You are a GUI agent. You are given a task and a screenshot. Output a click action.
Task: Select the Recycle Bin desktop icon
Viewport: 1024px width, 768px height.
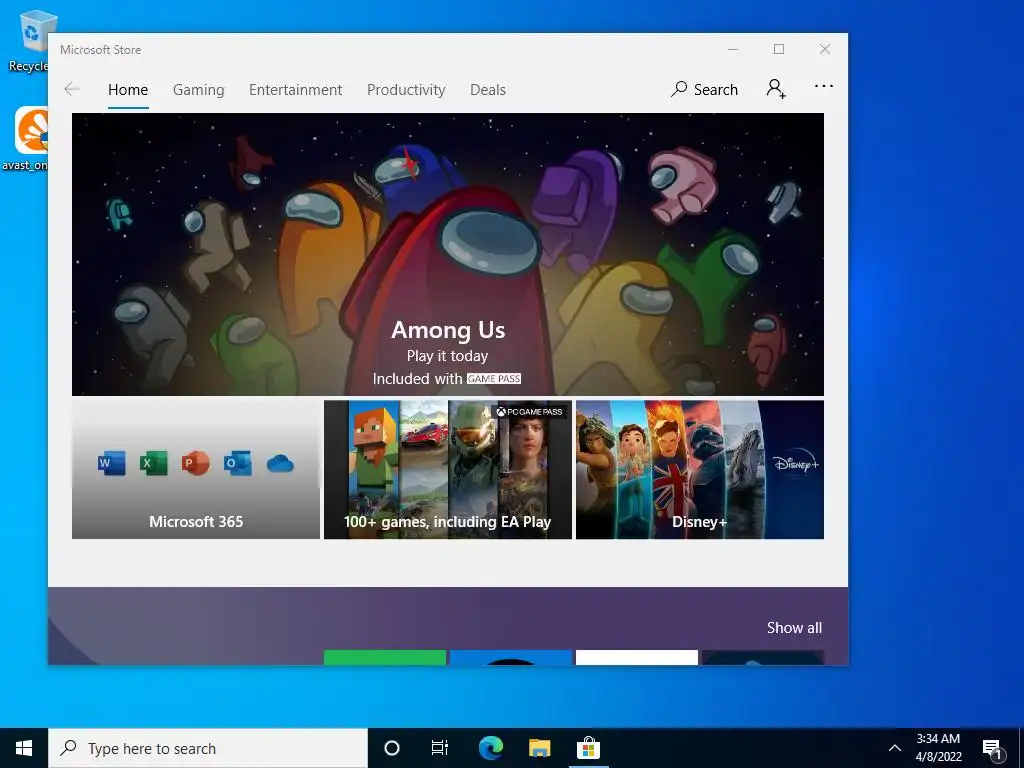[x=29, y=40]
